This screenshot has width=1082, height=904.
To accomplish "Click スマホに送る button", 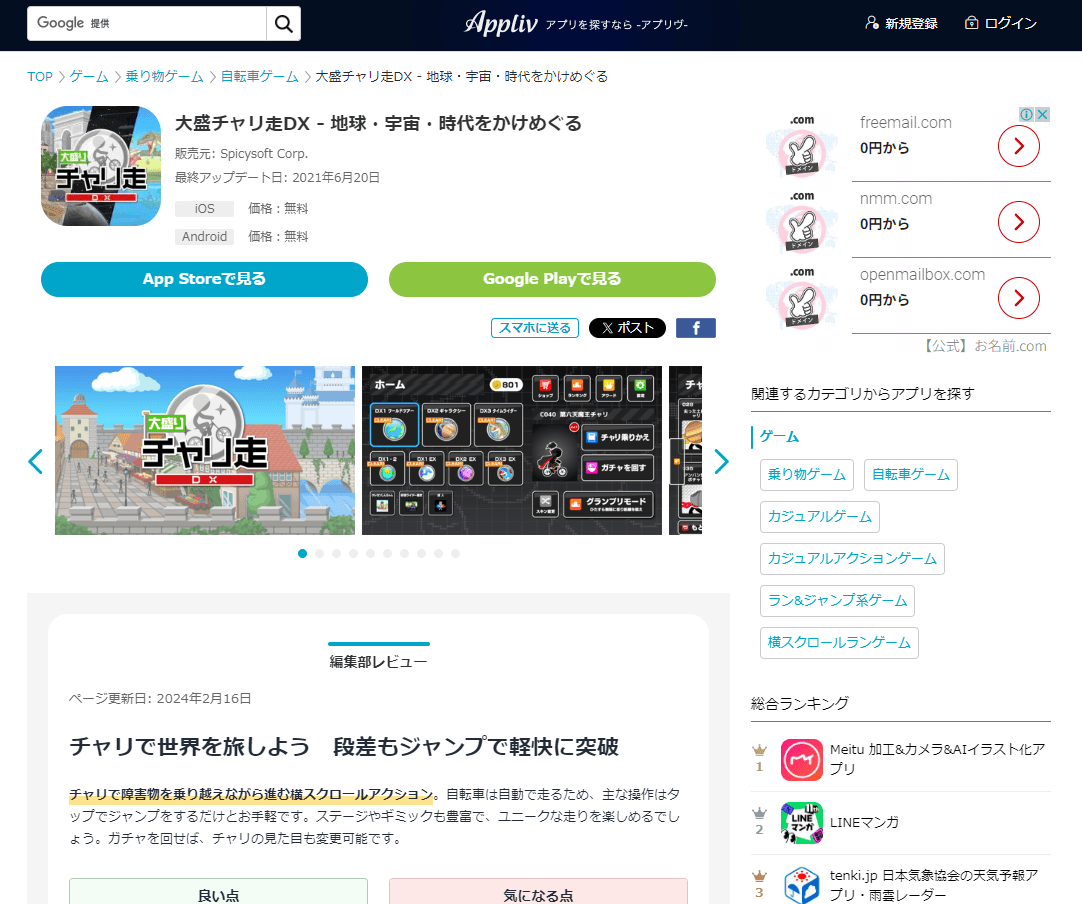I will [535, 328].
